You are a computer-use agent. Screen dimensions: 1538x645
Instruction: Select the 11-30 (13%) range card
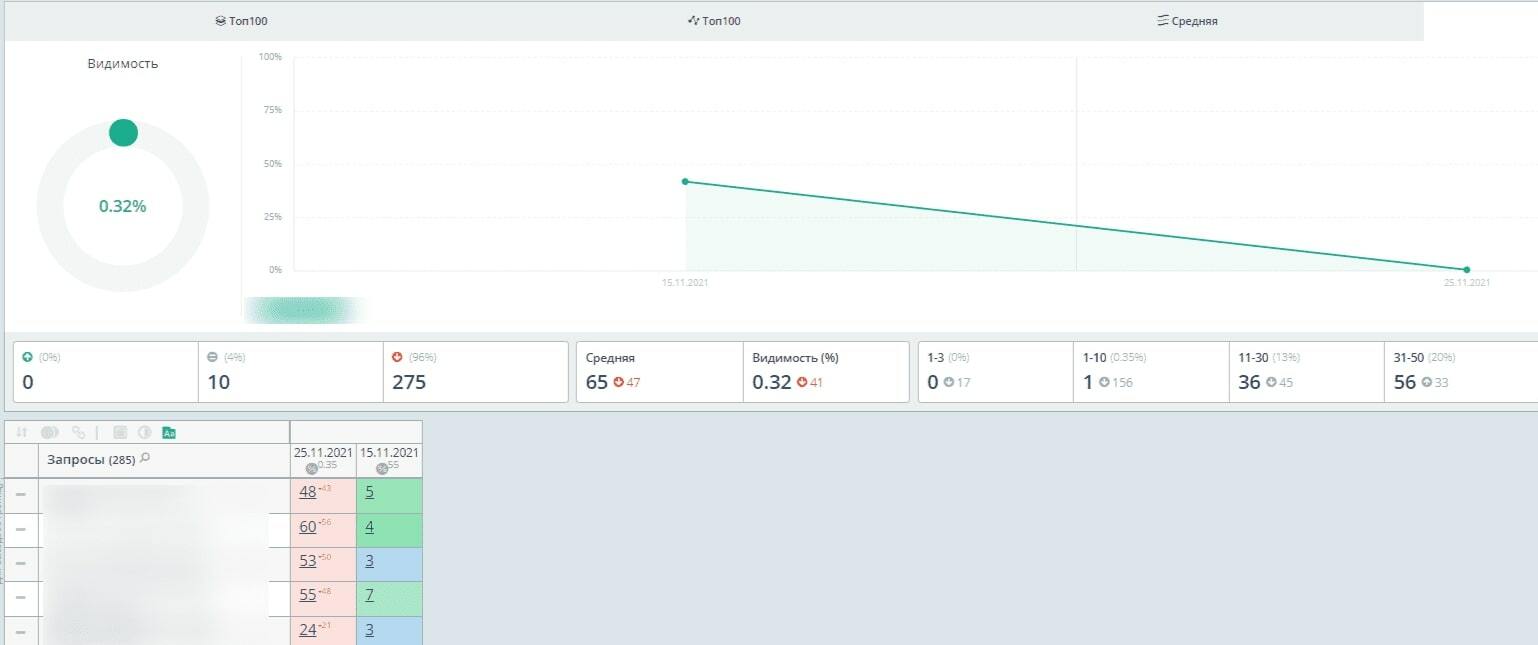coord(1307,372)
